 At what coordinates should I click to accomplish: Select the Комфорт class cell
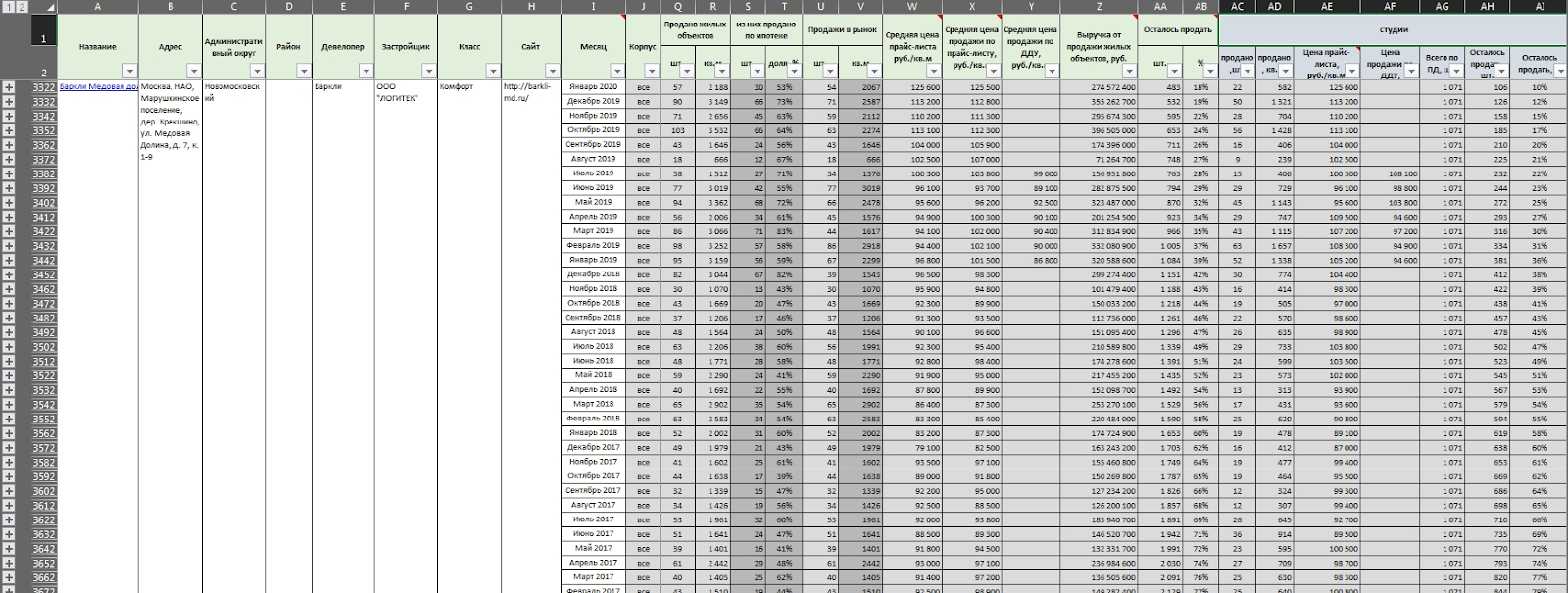[x=468, y=87]
